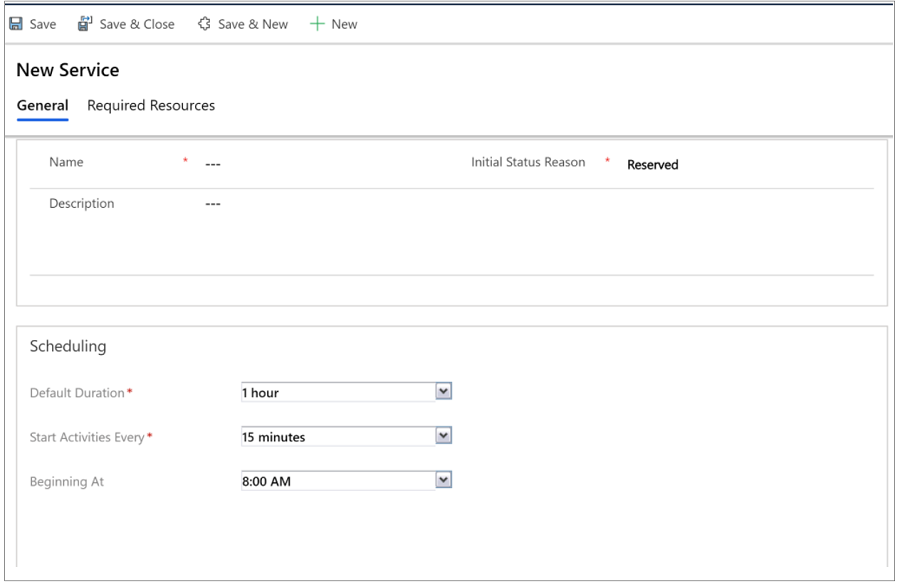Click the Start Activities Every label
This screenshot has width=900, height=584.
point(87,437)
